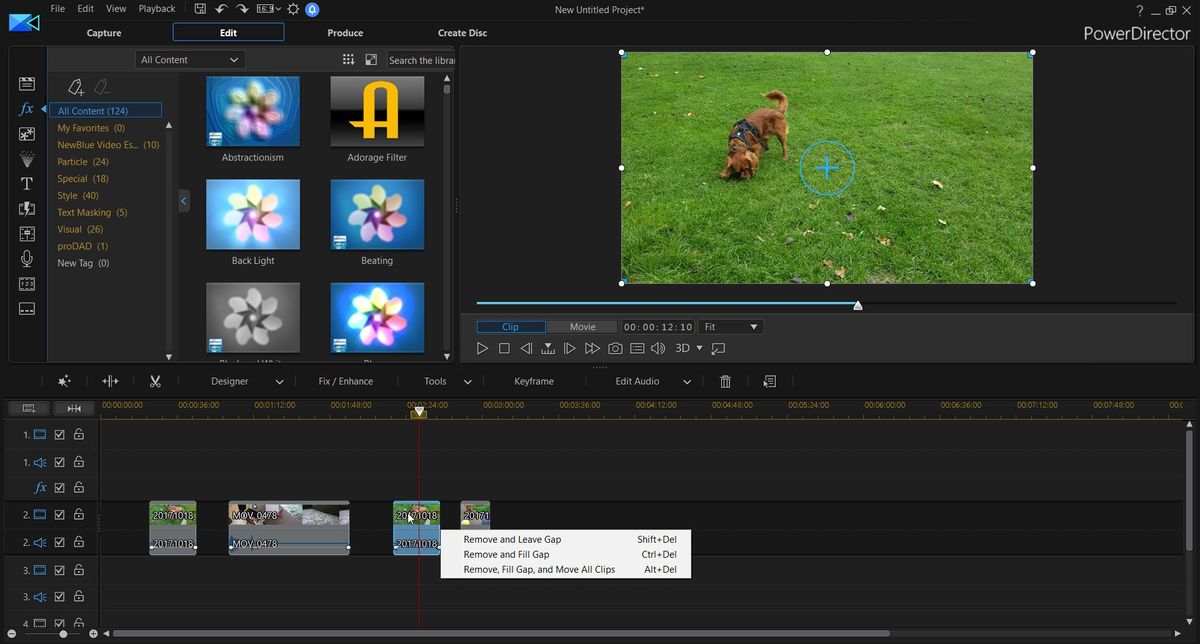Click the Split scissors tool
This screenshot has width=1200, height=644.
tap(156, 381)
